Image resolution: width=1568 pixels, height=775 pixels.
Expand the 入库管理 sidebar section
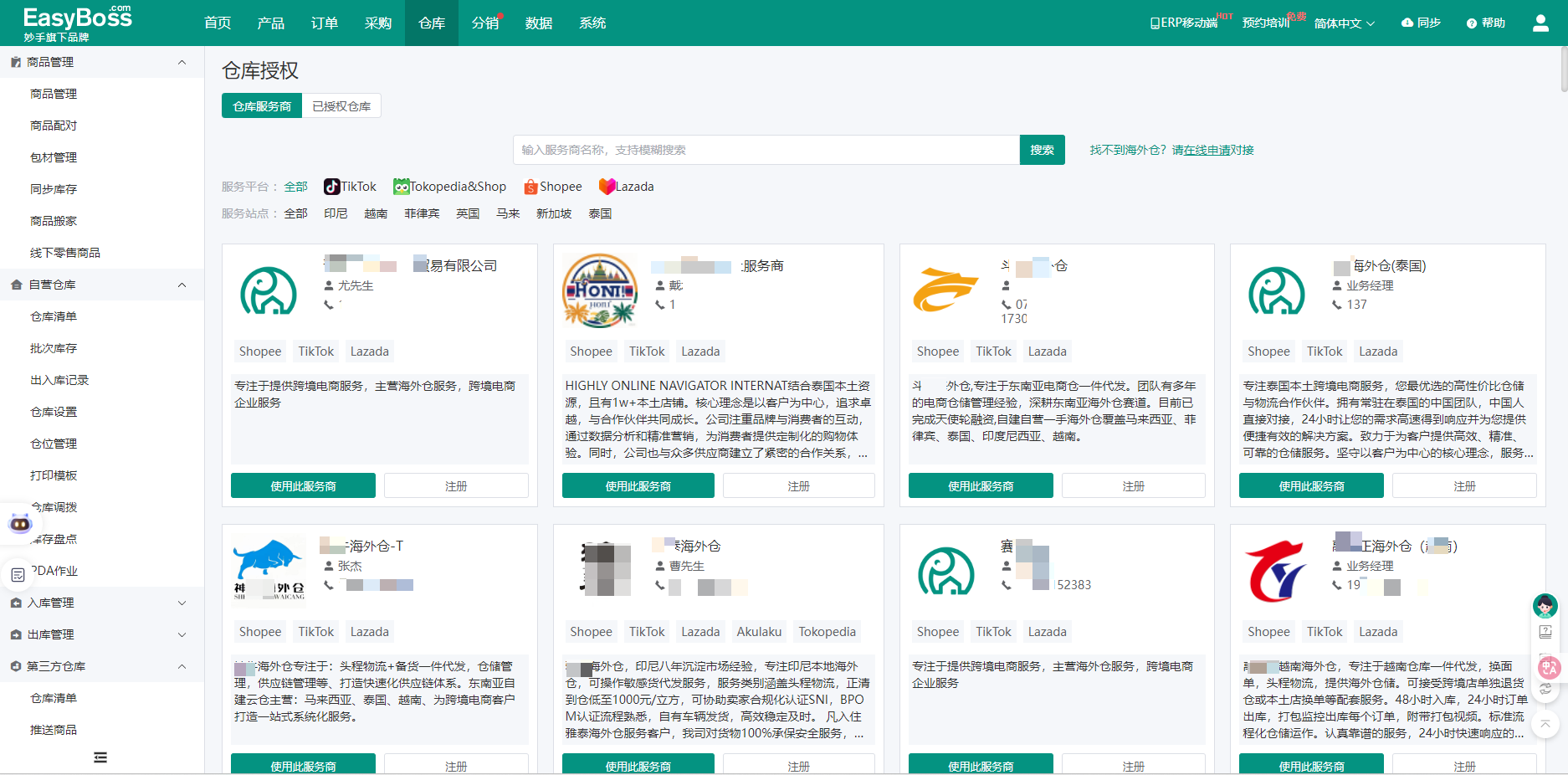[x=182, y=603]
